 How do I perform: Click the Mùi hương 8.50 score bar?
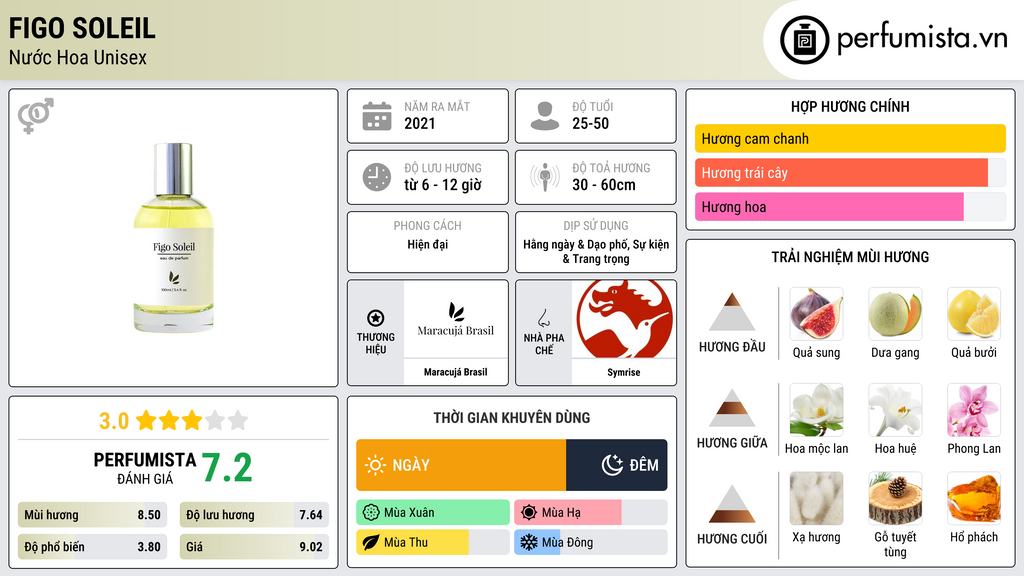click(92, 515)
